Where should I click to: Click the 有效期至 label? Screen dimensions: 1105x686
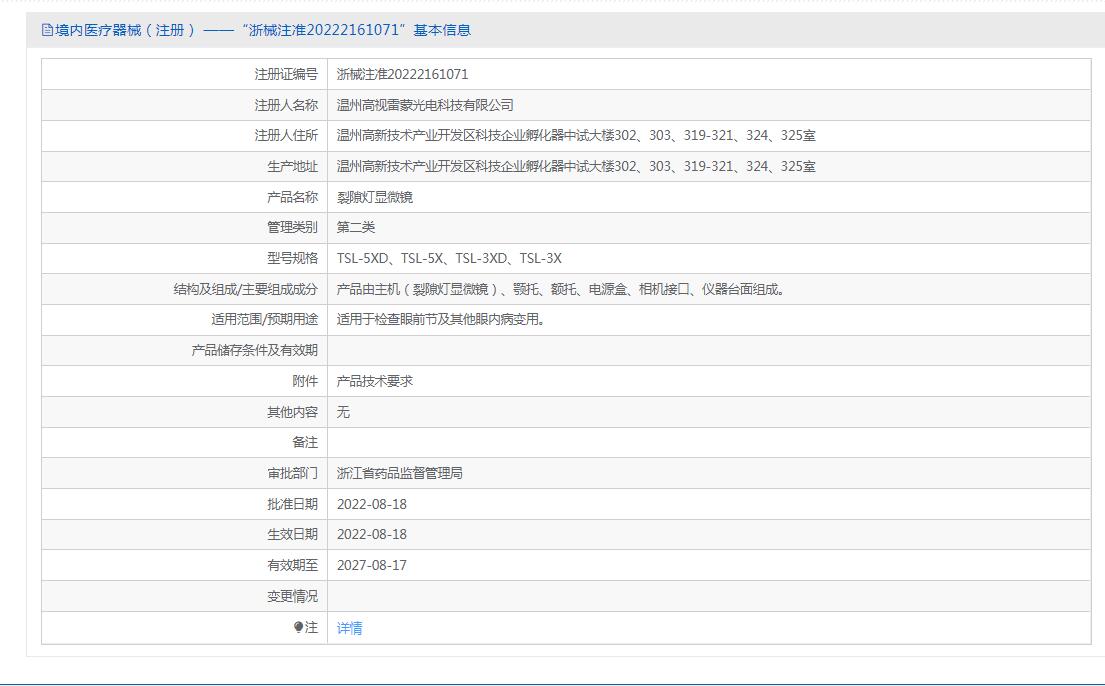[x=292, y=565]
